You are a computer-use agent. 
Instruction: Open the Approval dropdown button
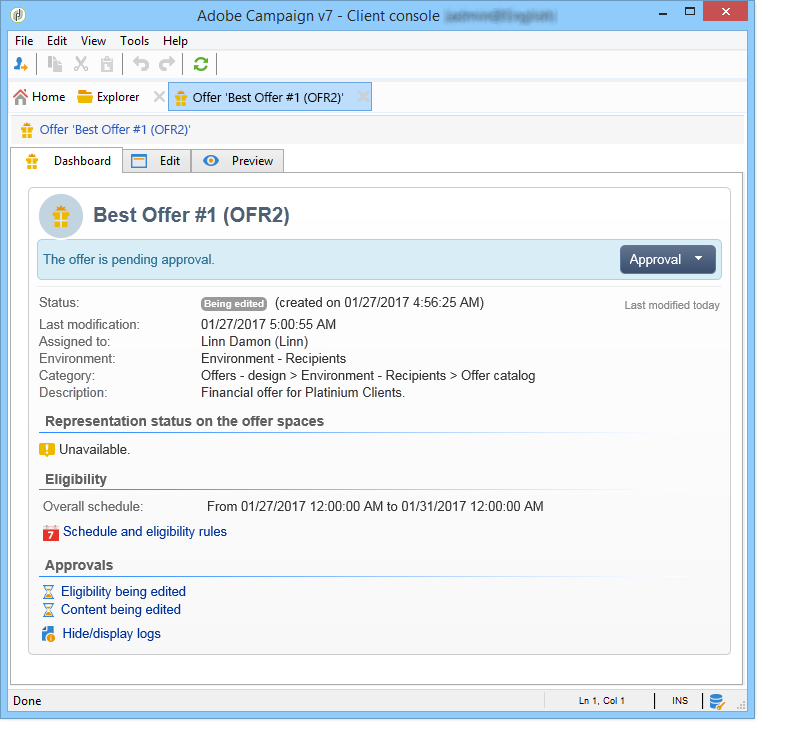click(667, 260)
